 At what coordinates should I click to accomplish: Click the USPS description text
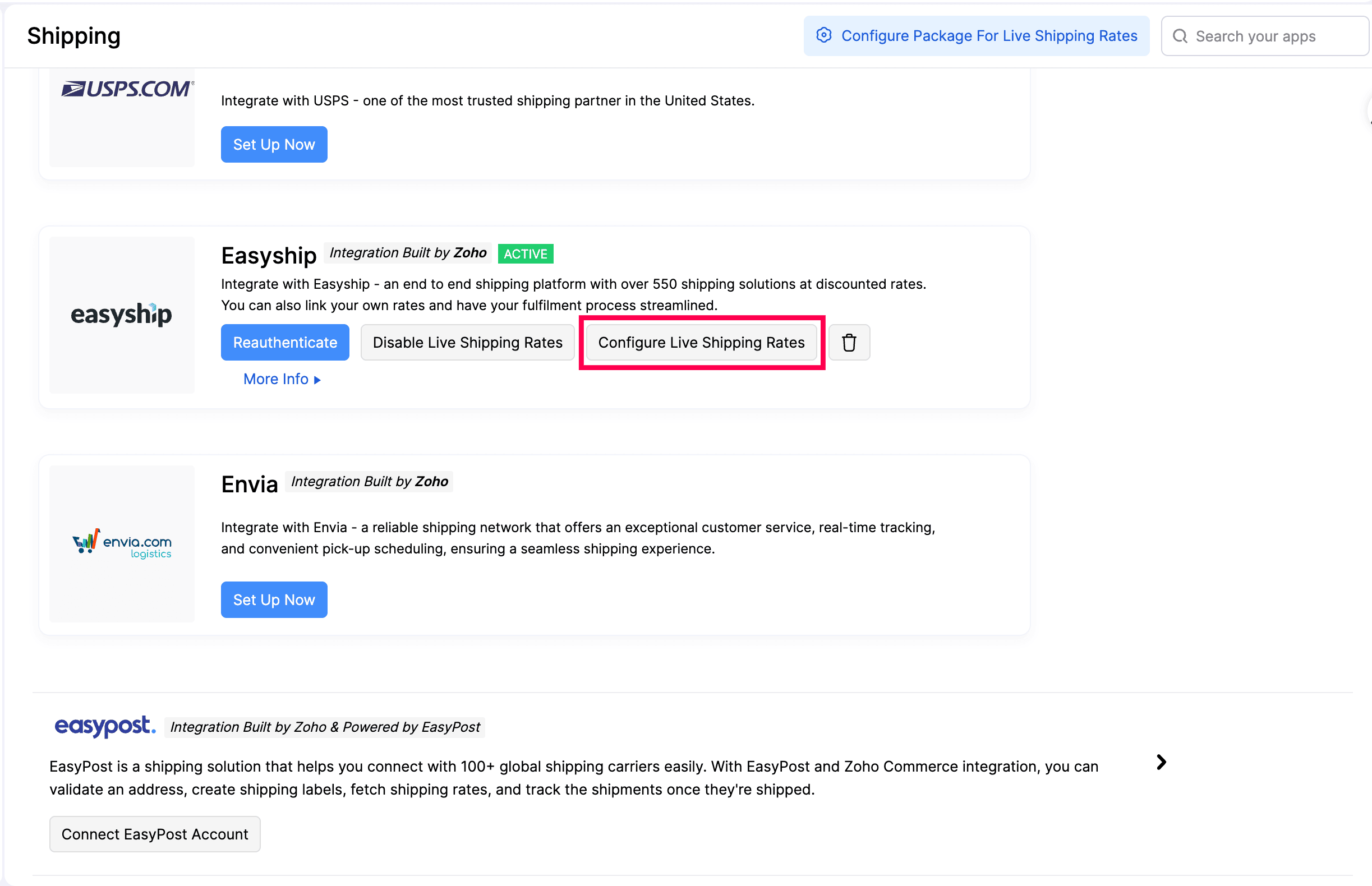pyautogui.click(x=487, y=101)
